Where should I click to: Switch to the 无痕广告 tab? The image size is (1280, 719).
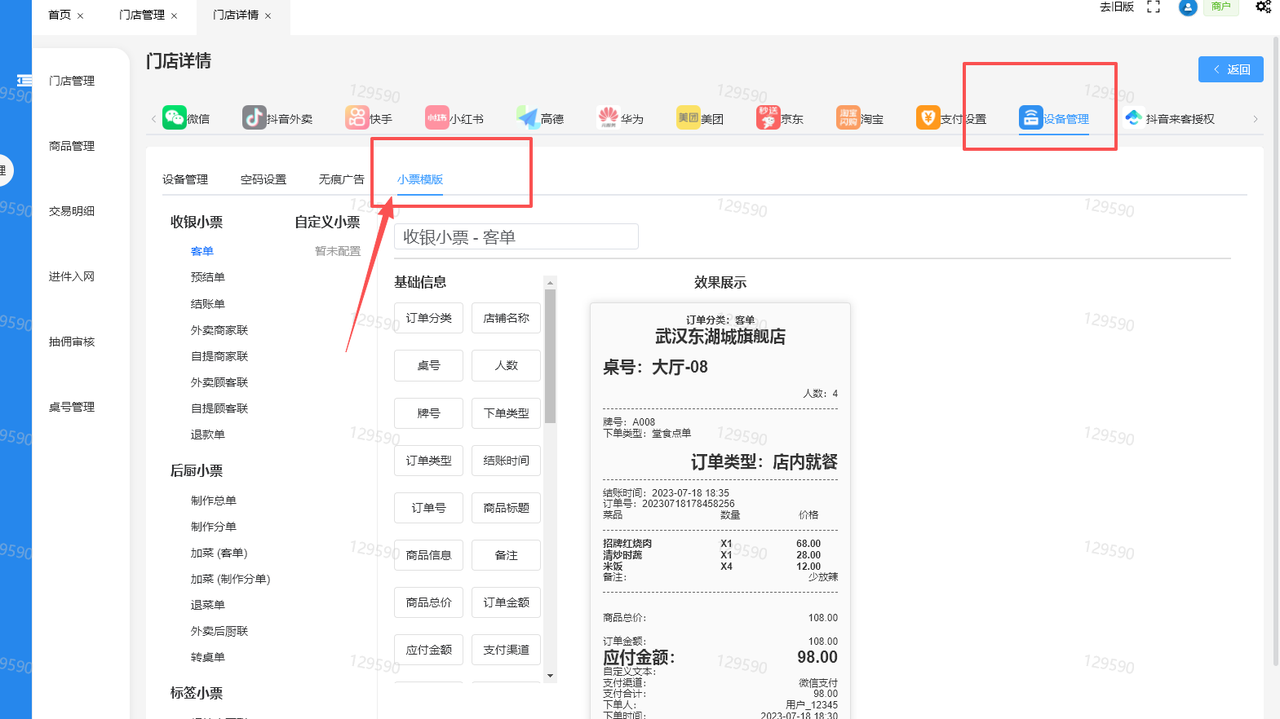pos(341,180)
